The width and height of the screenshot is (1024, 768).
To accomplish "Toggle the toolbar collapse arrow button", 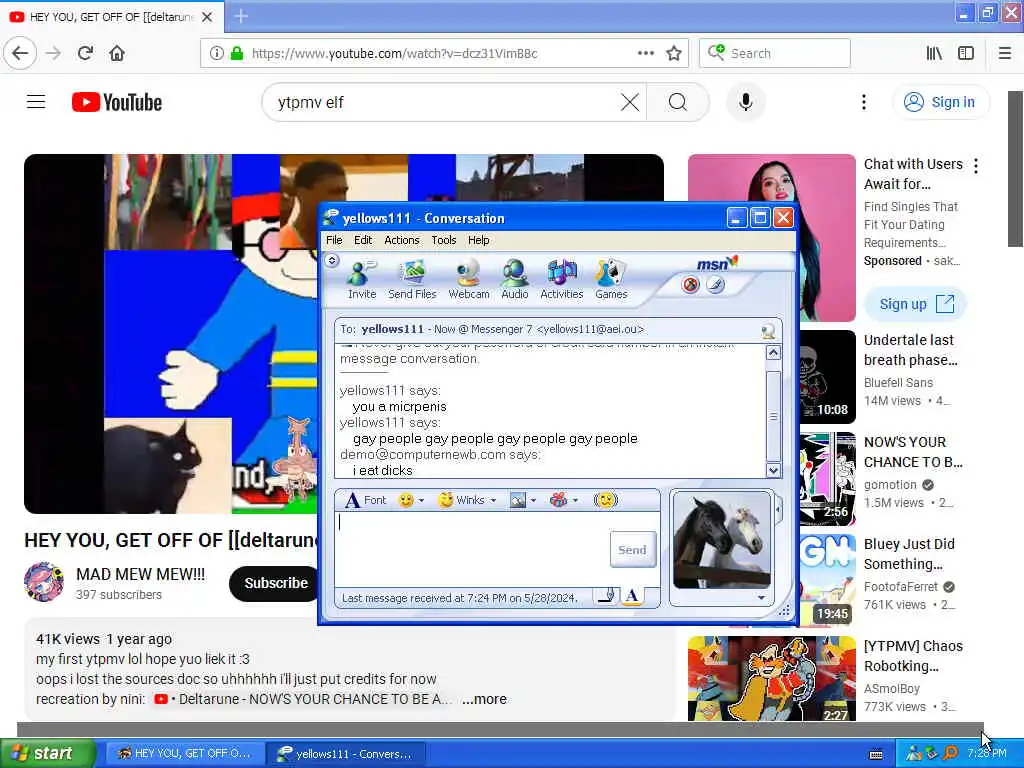I will click(x=332, y=261).
